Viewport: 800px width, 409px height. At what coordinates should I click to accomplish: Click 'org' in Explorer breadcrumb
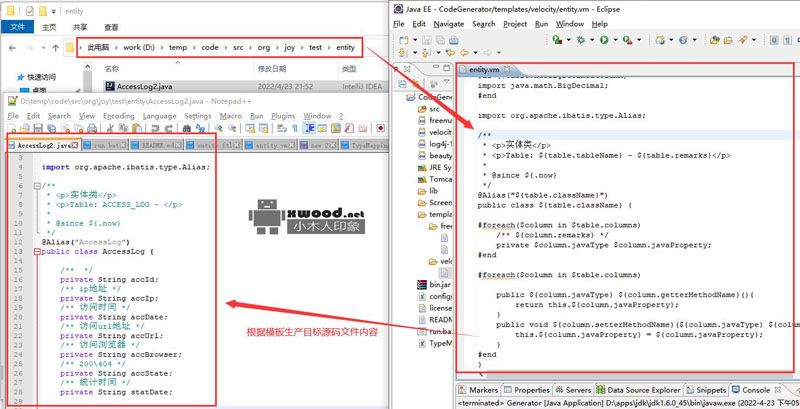[x=264, y=47]
